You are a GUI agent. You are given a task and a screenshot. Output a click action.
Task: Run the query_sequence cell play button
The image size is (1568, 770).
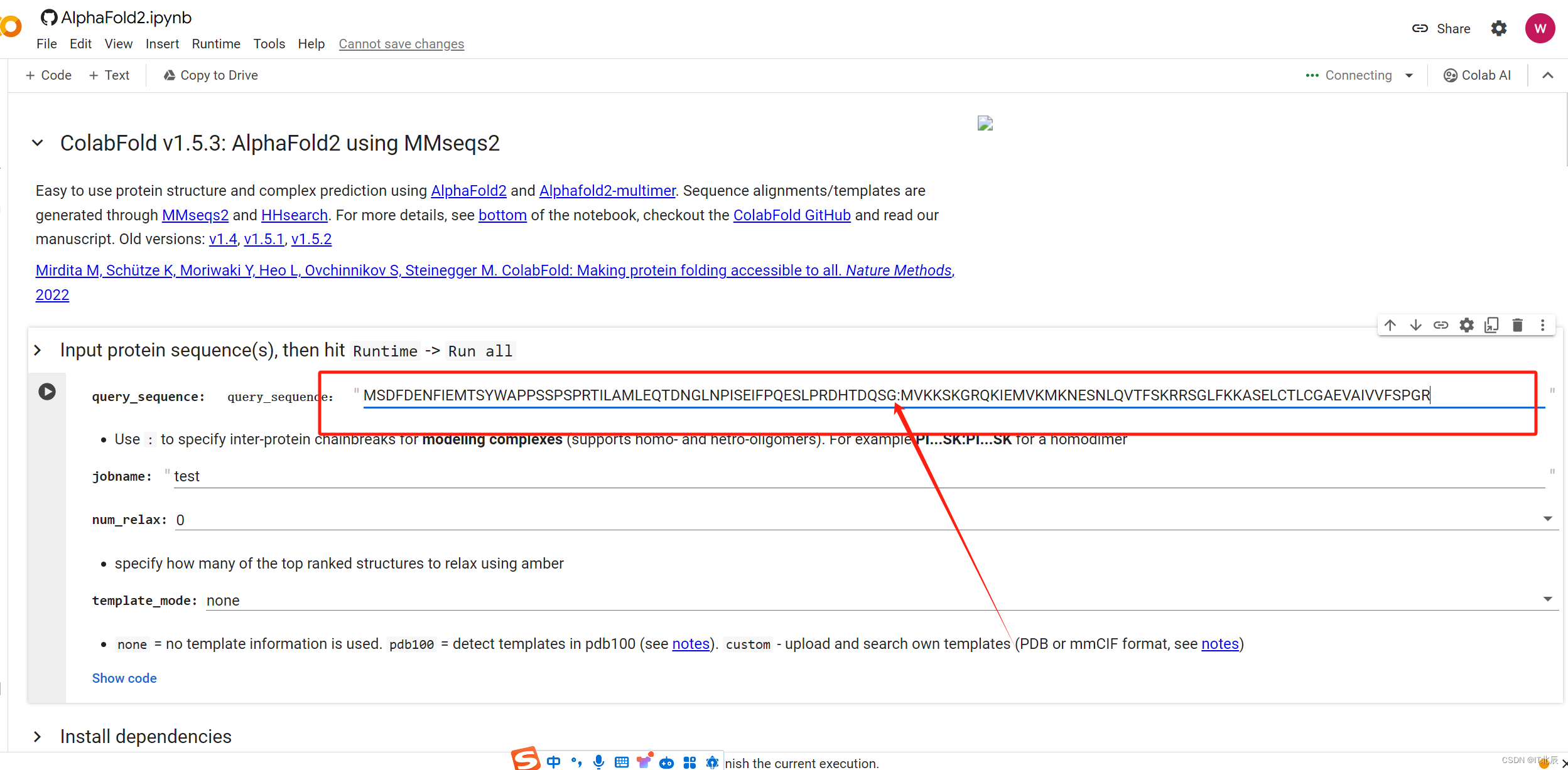pyautogui.click(x=47, y=392)
